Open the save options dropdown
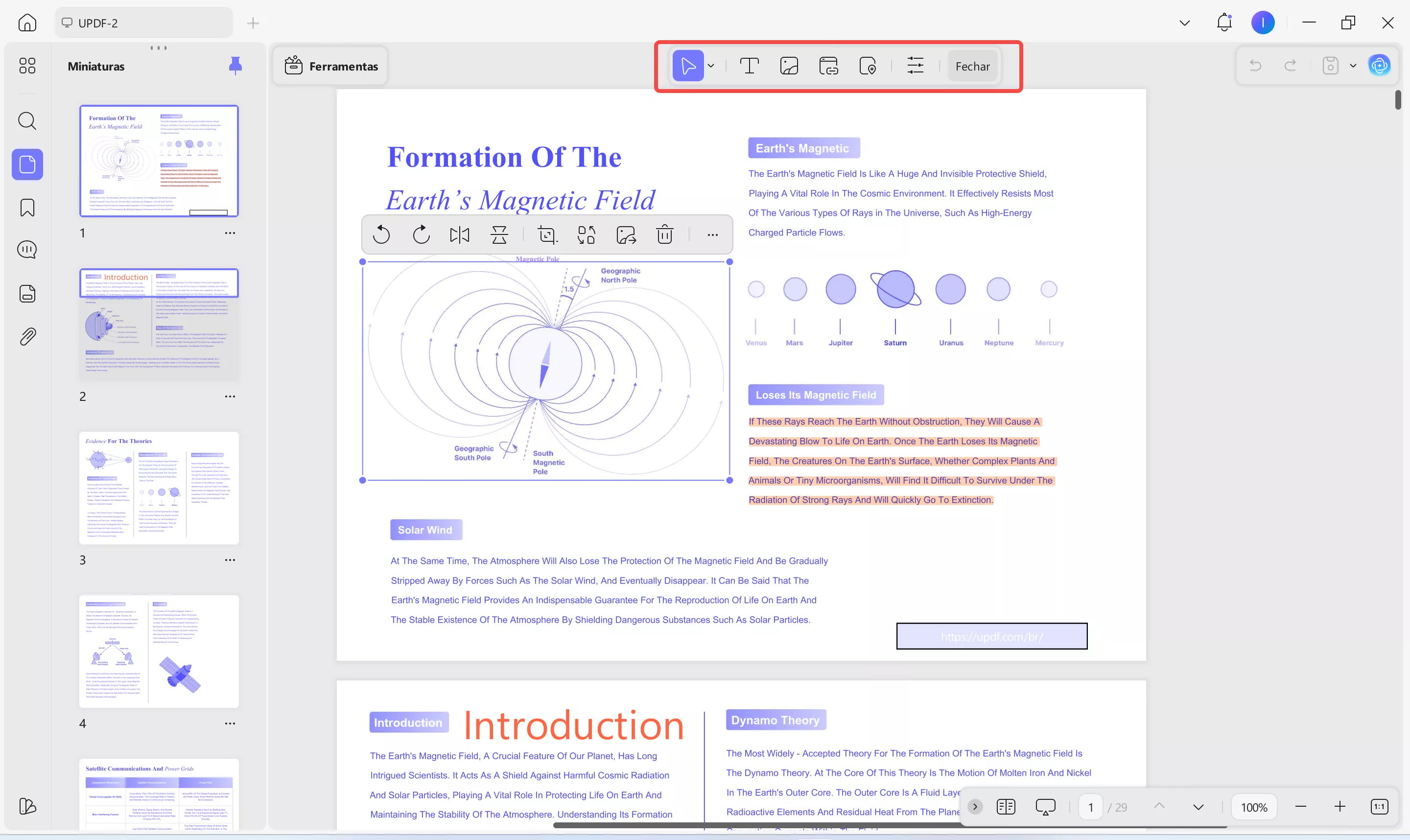This screenshot has height=840, width=1410. pos(1353,65)
